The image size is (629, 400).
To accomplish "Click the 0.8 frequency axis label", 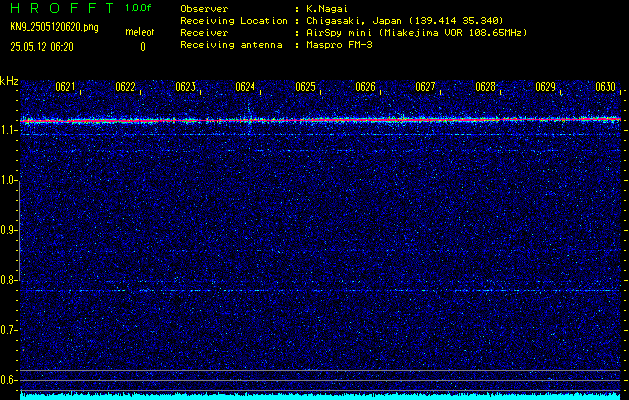I will tap(8, 280).
